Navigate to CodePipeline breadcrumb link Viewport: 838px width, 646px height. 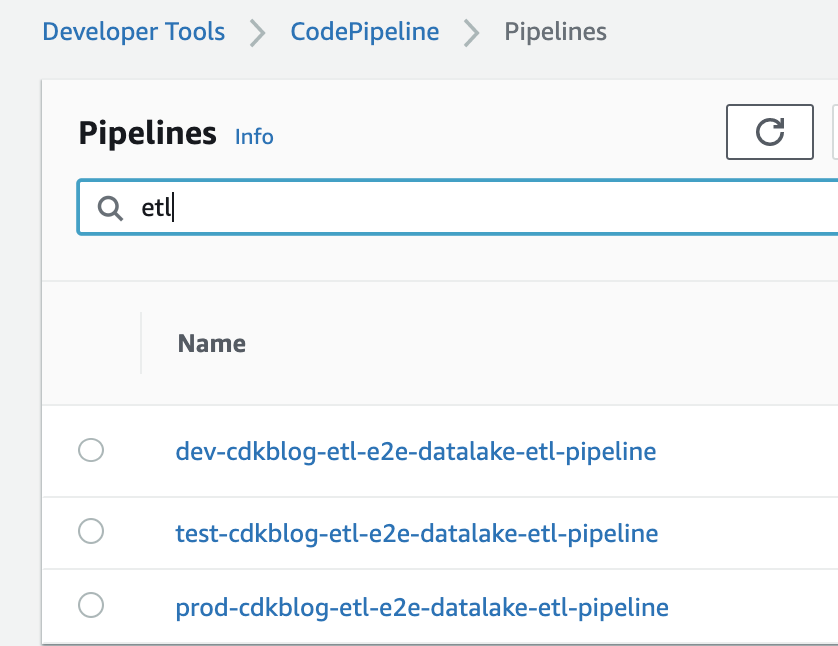[364, 32]
